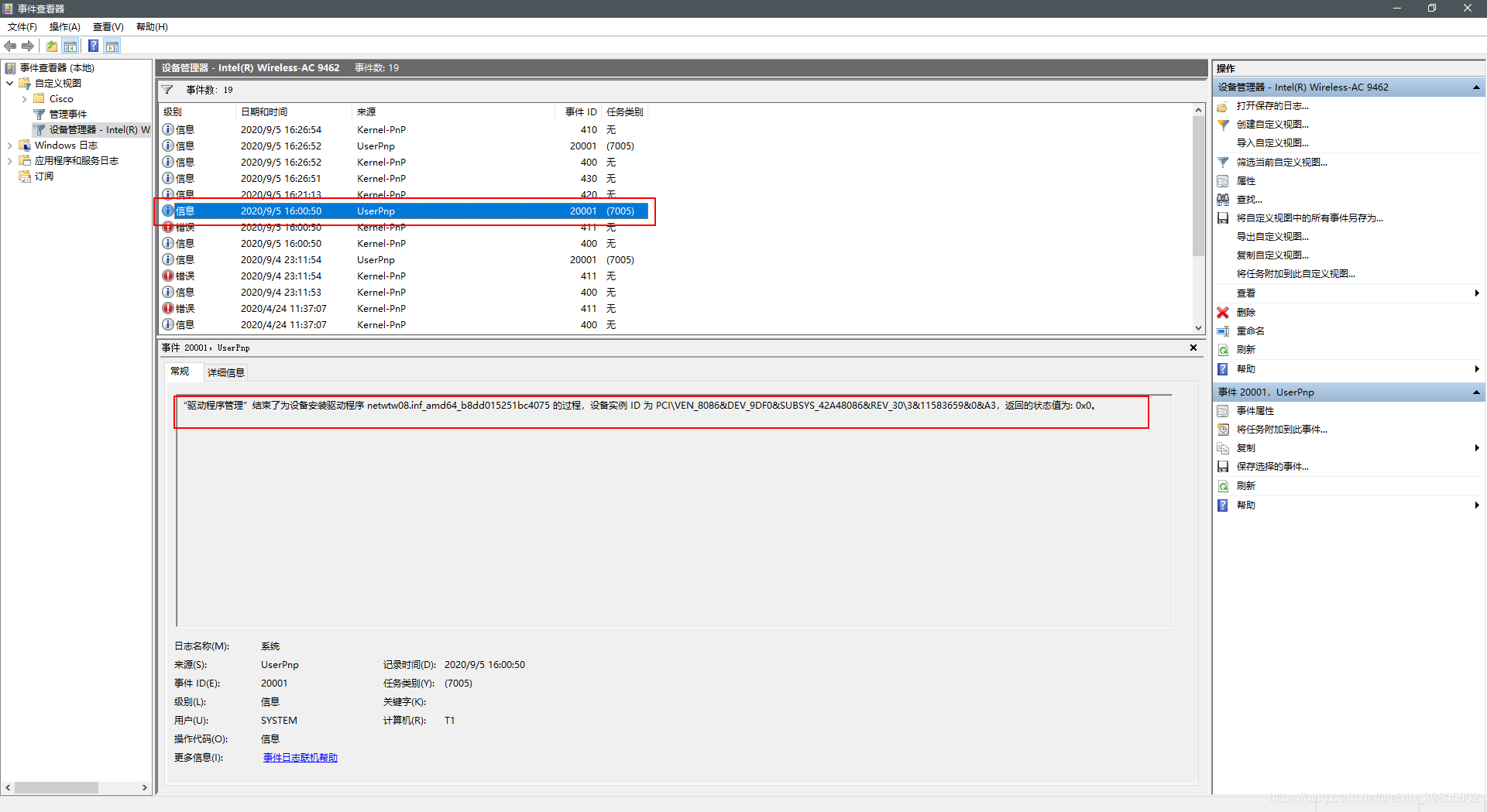Sort by the 日期和时间 column header
This screenshot has height=812, width=1487.
294,112
